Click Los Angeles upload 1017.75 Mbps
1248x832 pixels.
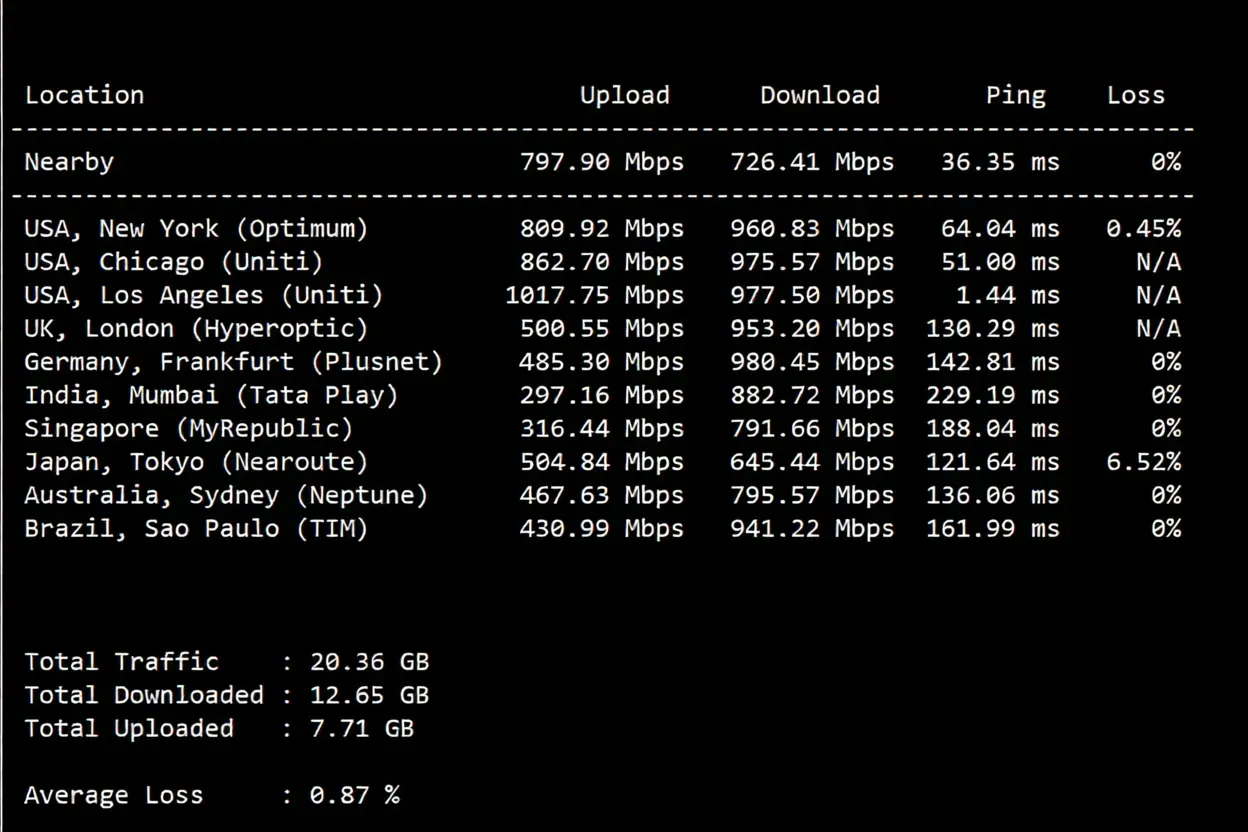[x=595, y=296]
